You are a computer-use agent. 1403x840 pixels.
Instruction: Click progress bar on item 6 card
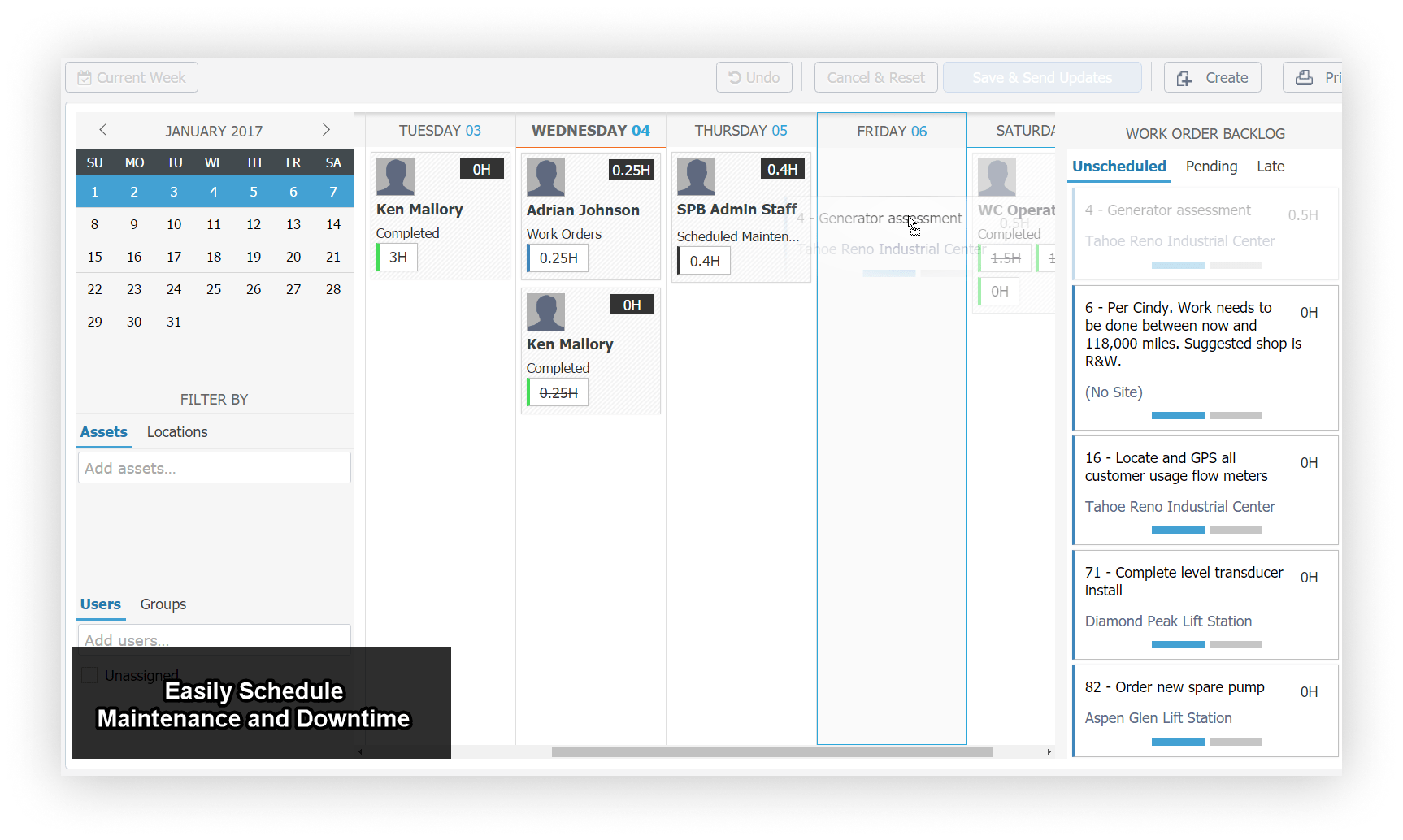(1206, 415)
